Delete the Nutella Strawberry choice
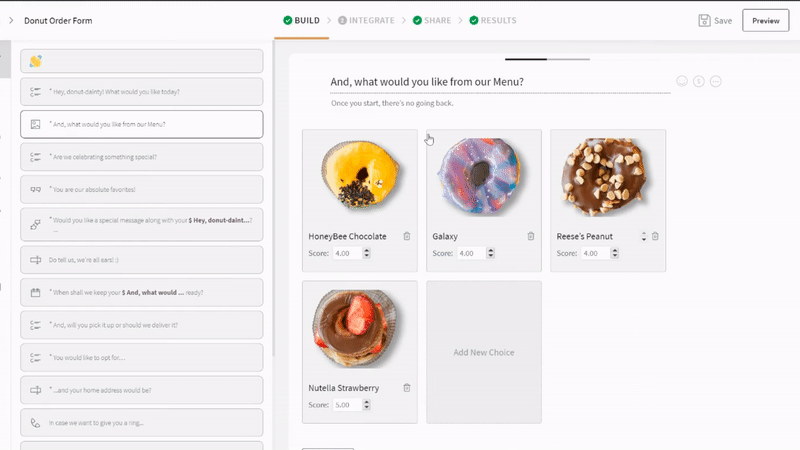800x450 pixels. 407,388
